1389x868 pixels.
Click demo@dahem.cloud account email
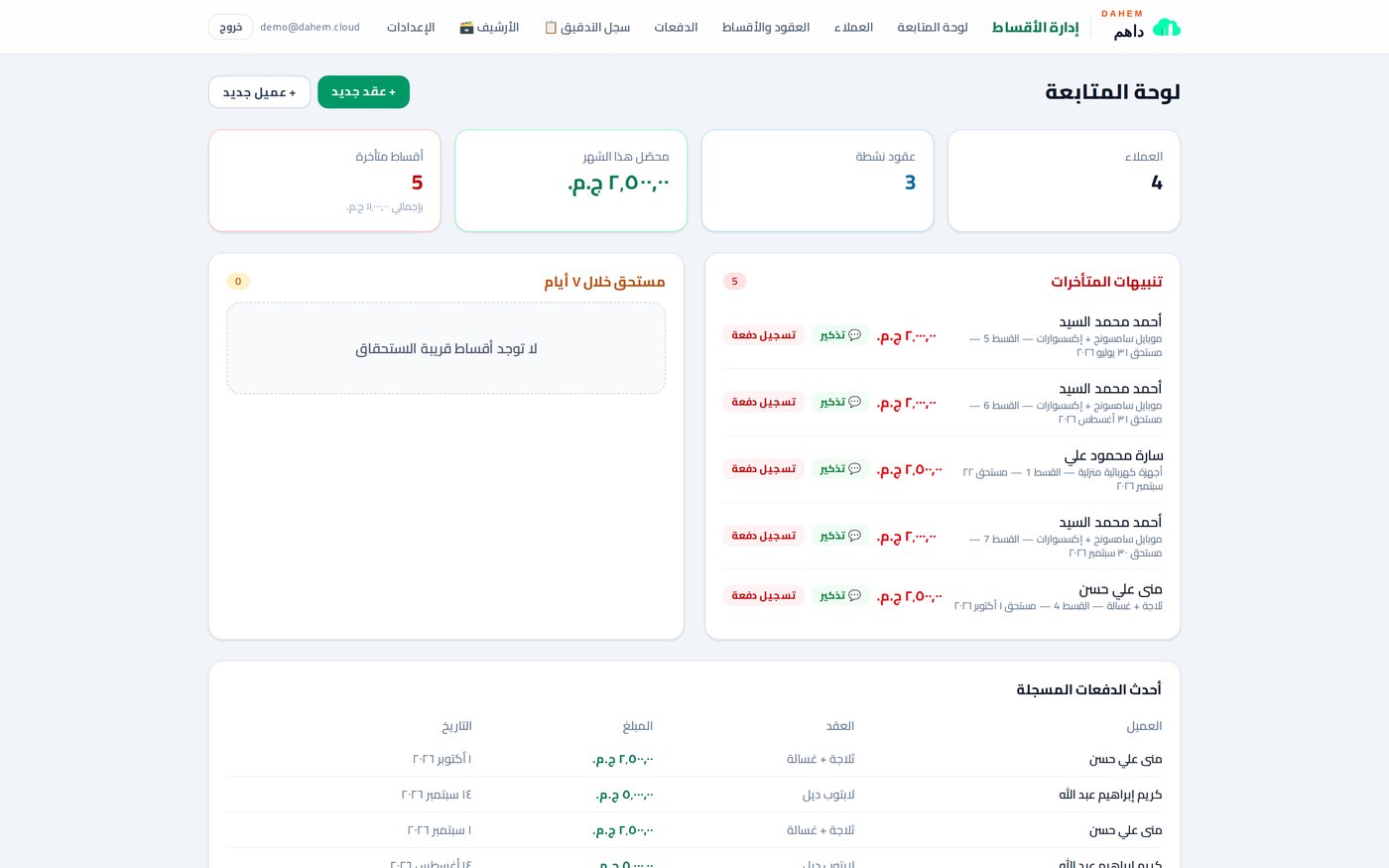[310, 27]
